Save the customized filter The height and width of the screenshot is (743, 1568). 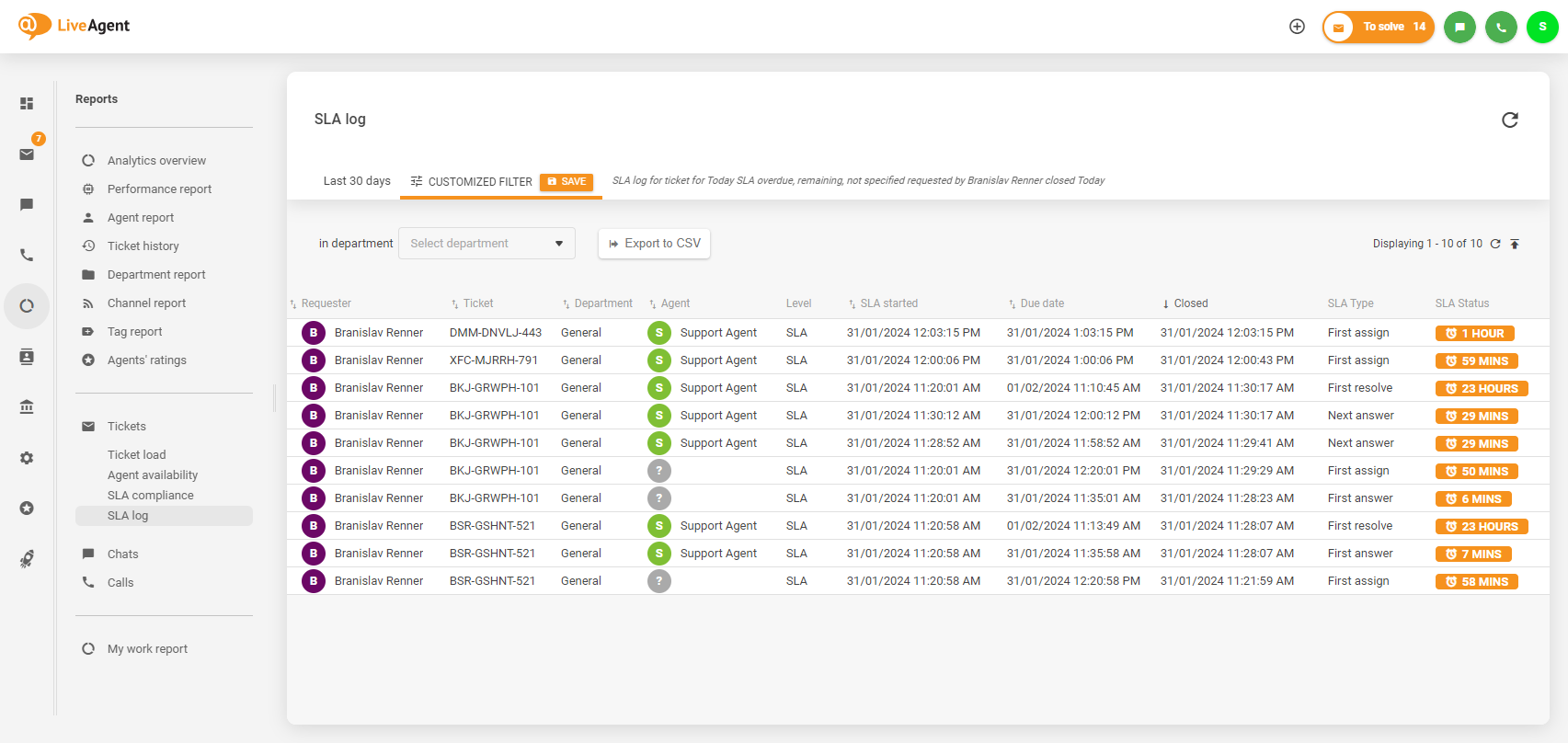pyautogui.click(x=567, y=182)
